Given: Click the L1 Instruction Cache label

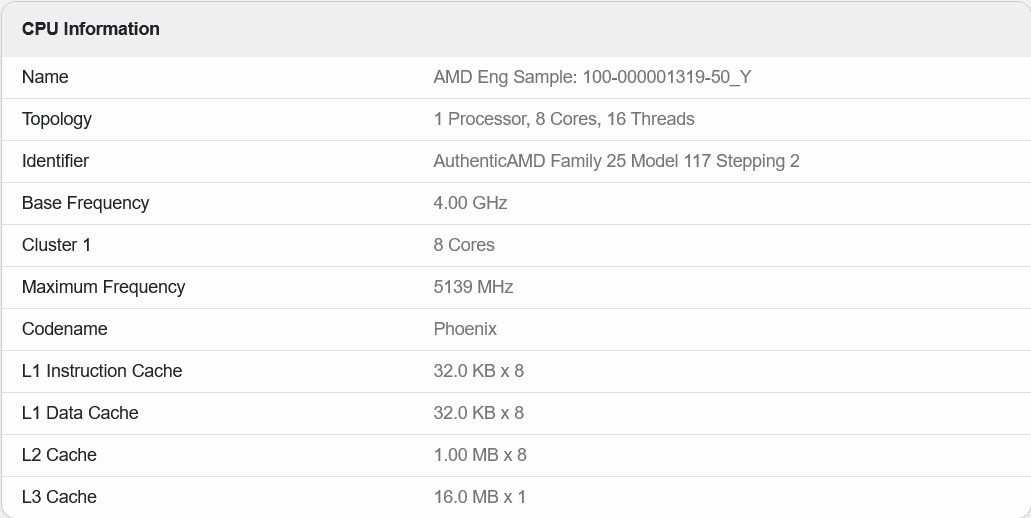Looking at the screenshot, I should pyautogui.click(x=102, y=371).
